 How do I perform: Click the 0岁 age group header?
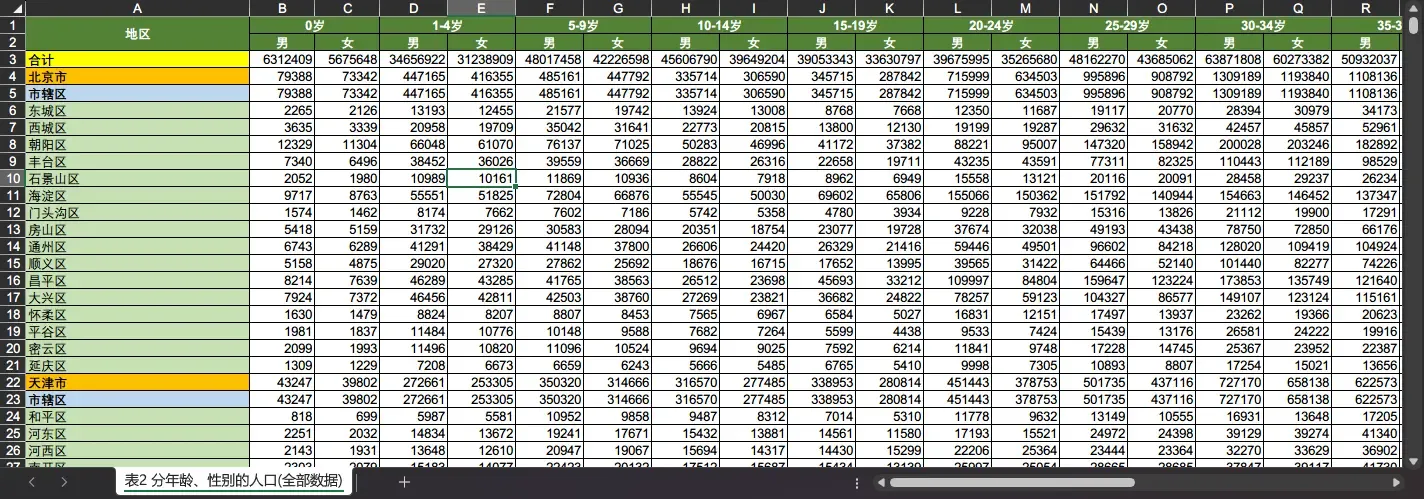coord(314,25)
